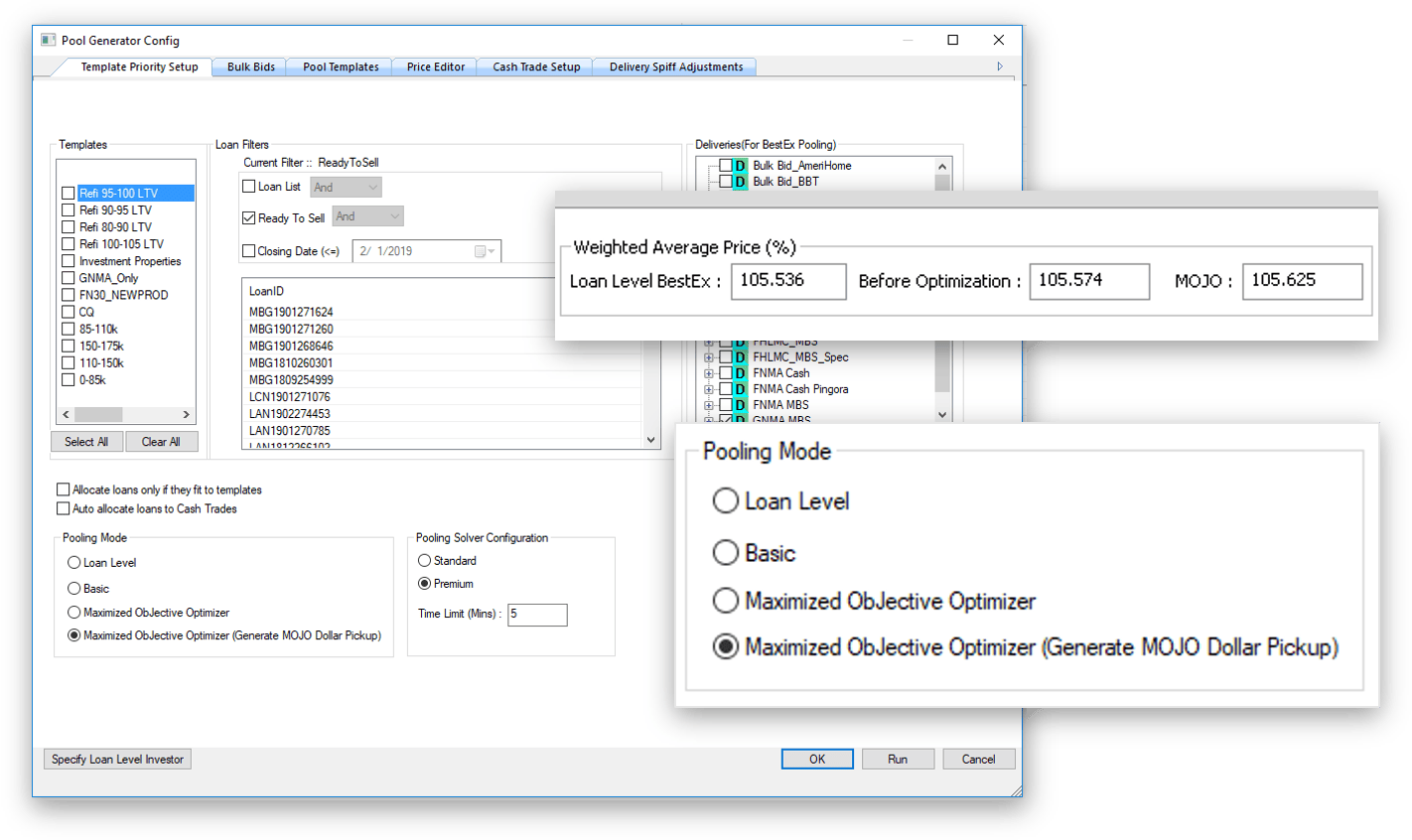Open the Closing Date calendar picker
The image size is (1412, 840).
click(x=485, y=251)
